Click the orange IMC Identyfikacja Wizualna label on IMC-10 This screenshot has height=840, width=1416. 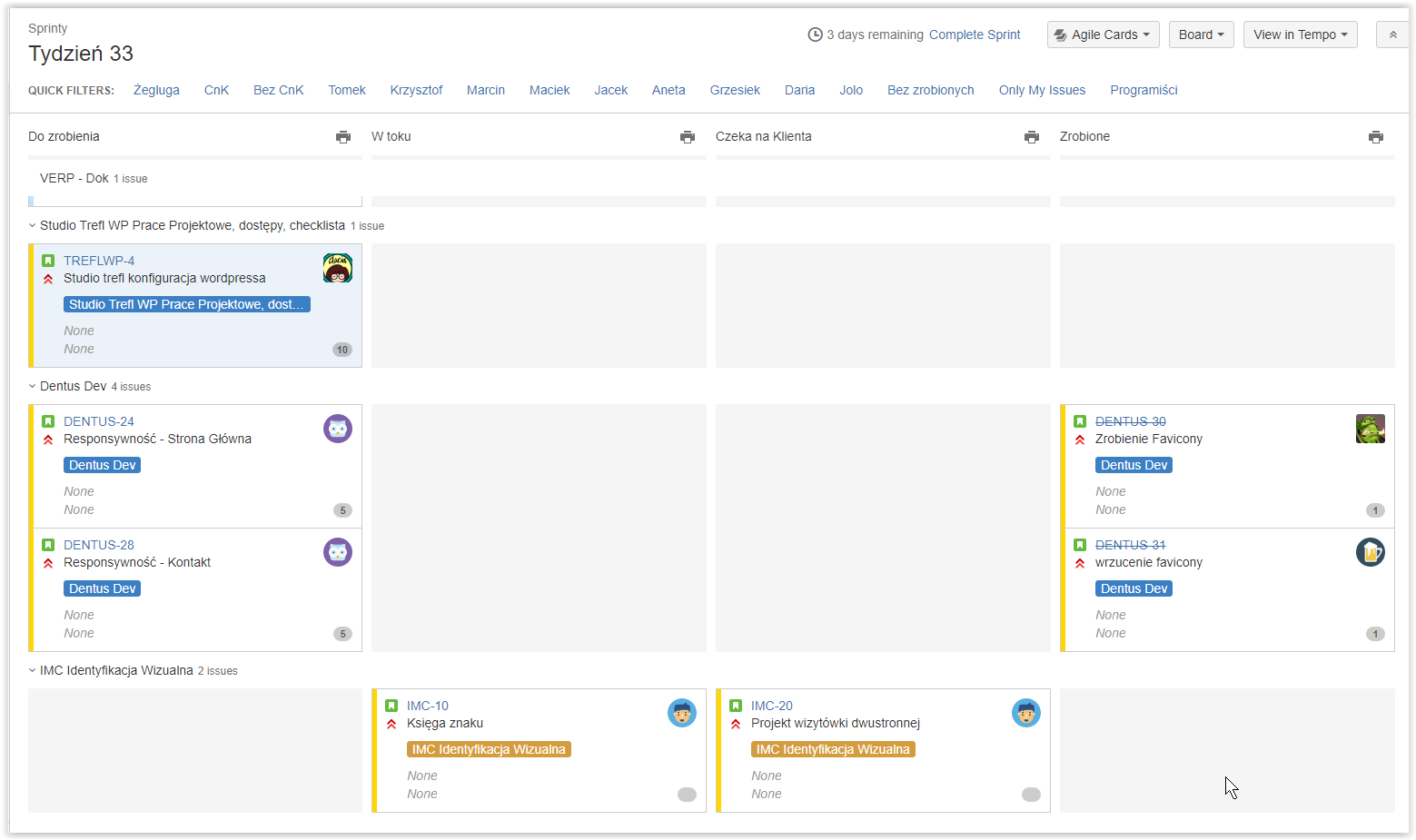pos(489,749)
